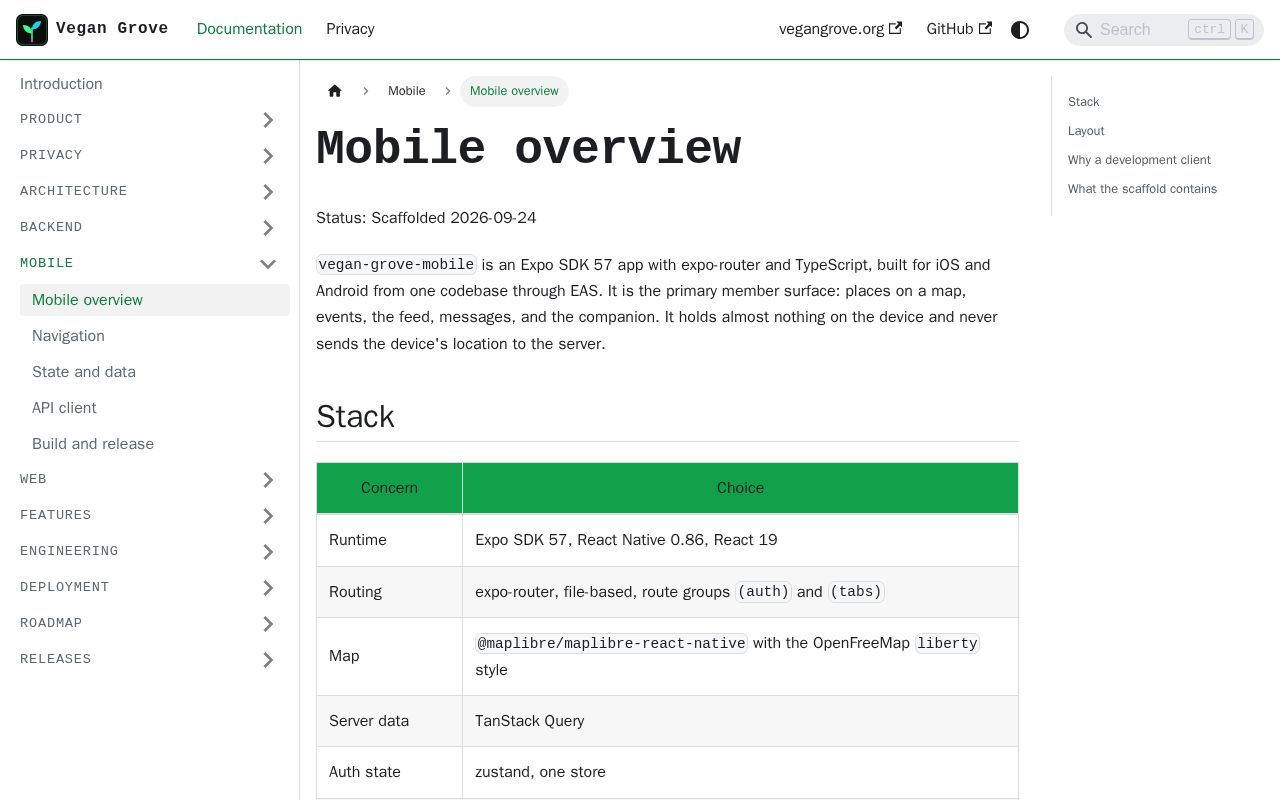This screenshot has height=800, width=1280.
Task: Jump to Layout in table of contents
Action: (1086, 131)
